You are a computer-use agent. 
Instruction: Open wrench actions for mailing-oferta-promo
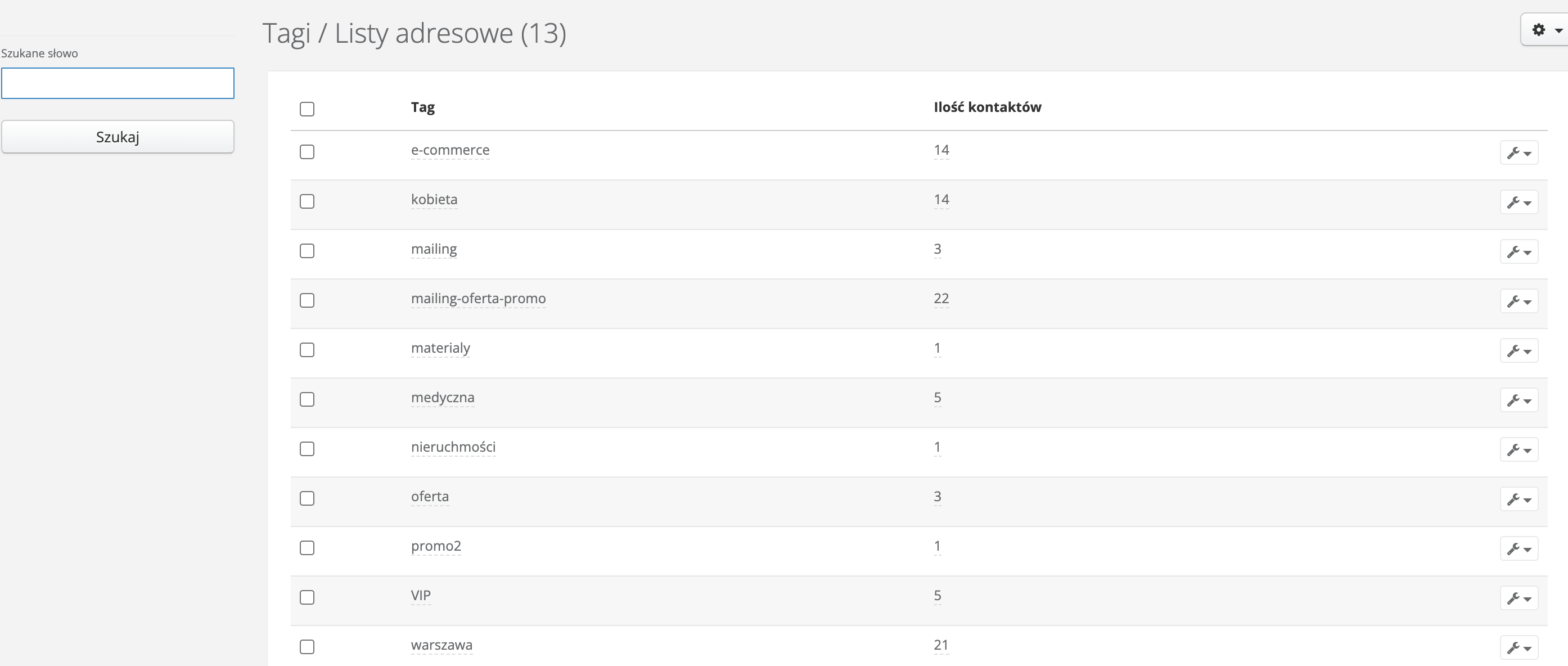coord(1518,301)
